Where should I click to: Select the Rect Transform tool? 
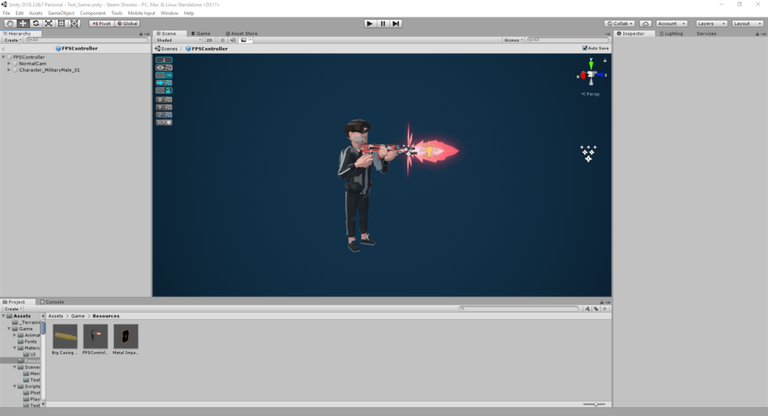tap(61, 24)
